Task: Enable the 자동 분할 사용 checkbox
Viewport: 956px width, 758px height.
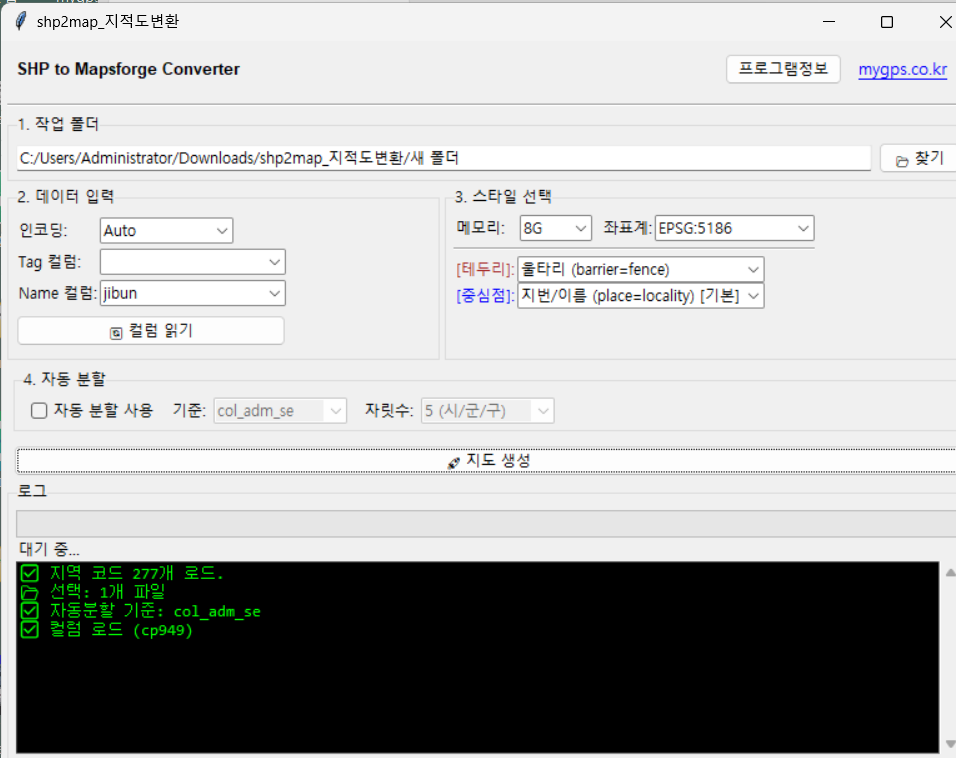Action: (40, 410)
